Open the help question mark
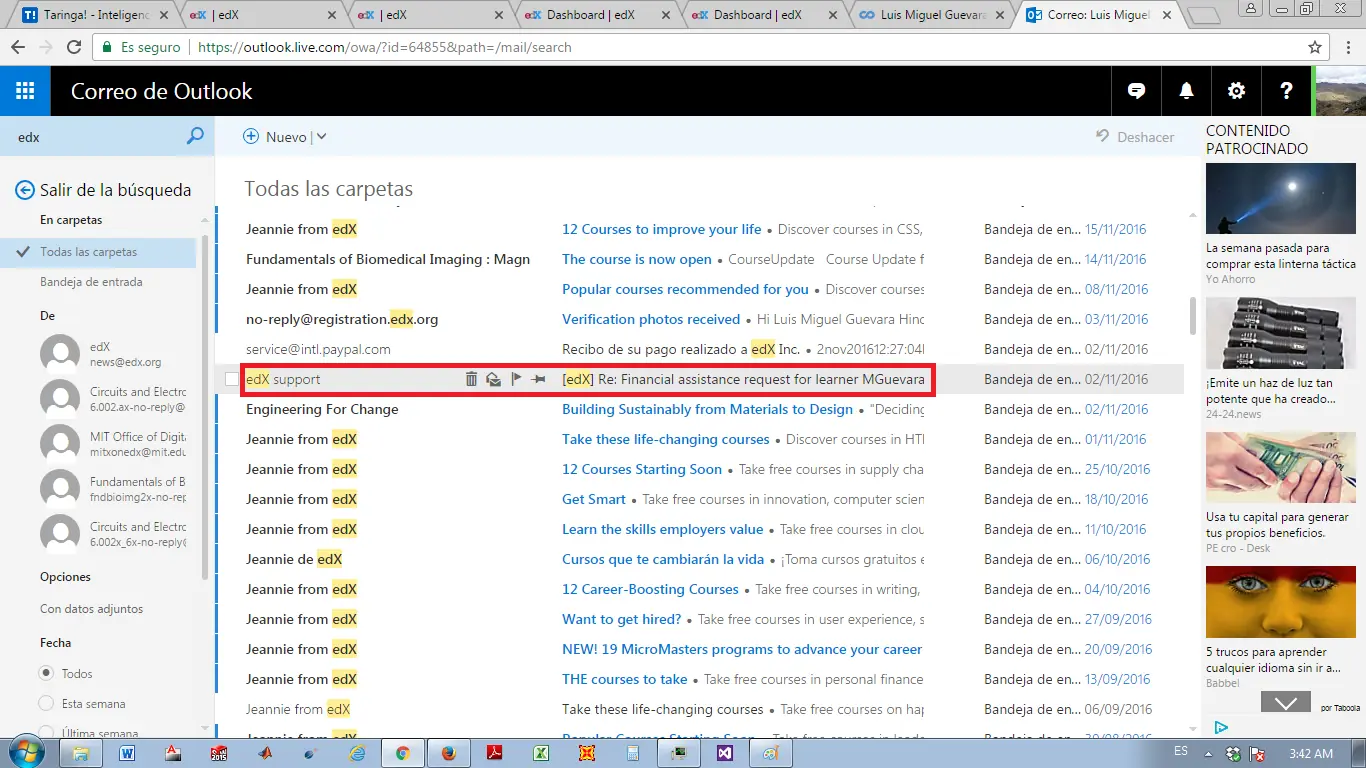The height and width of the screenshot is (768, 1366). coord(1286,91)
